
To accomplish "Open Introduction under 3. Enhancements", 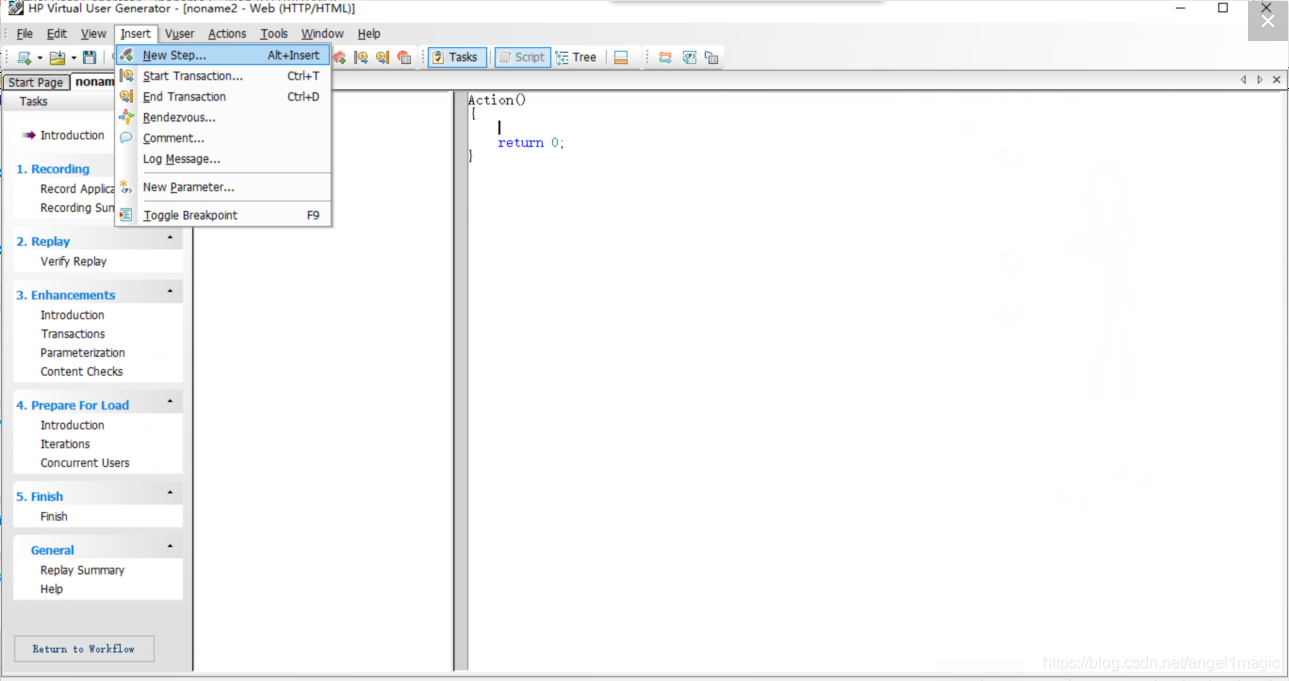I will tap(72, 315).
